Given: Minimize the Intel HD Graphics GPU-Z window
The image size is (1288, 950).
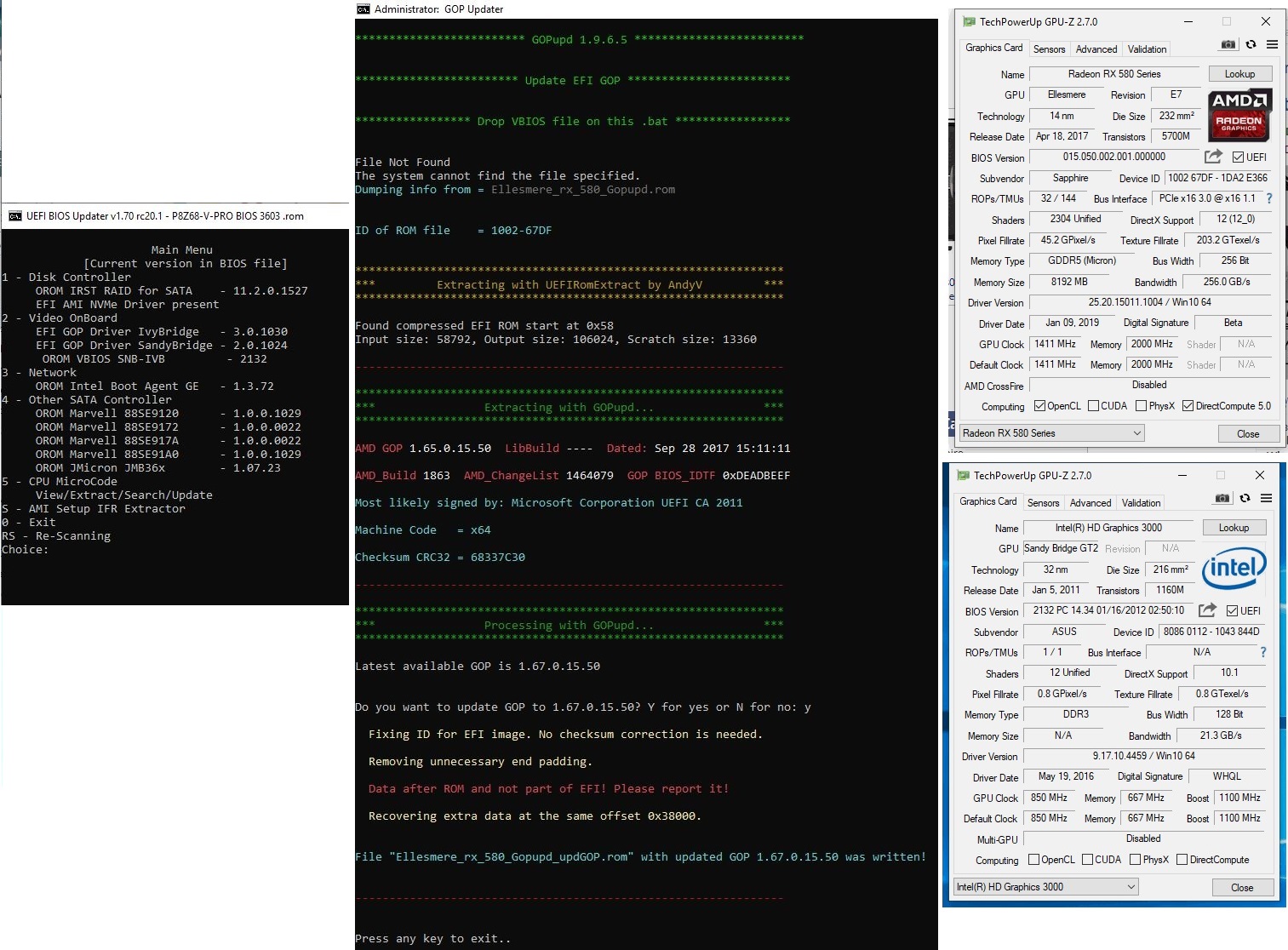Looking at the screenshot, I should tap(1182, 475).
